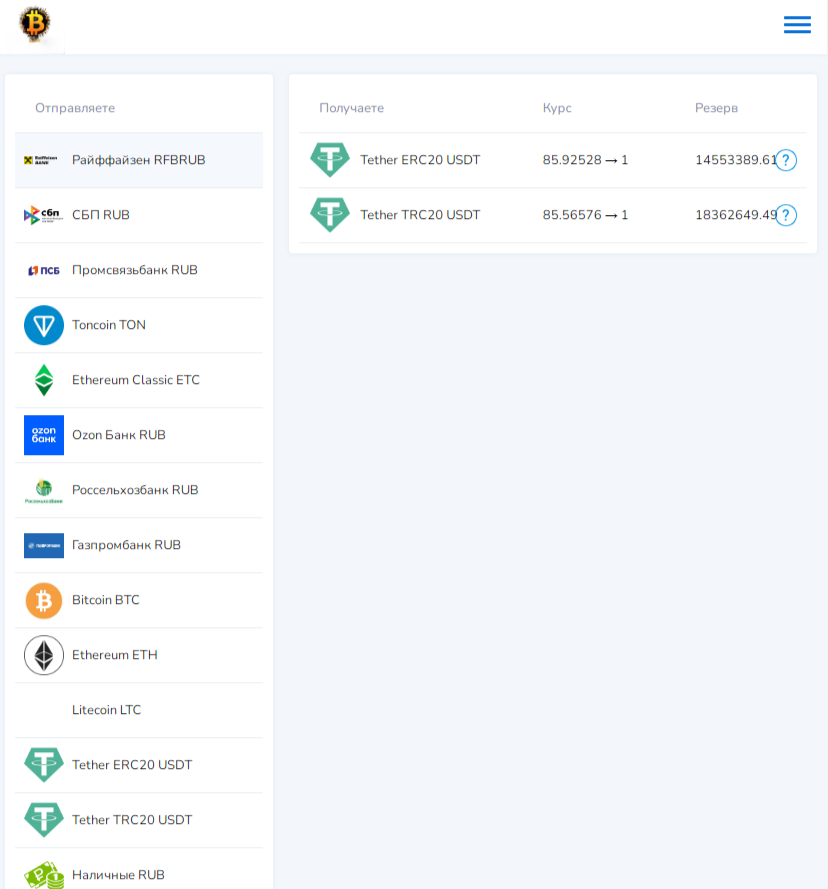This screenshot has height=889, width=828.
Task: Select Litecoin LTC entry
Action: [x=139, y=710]
